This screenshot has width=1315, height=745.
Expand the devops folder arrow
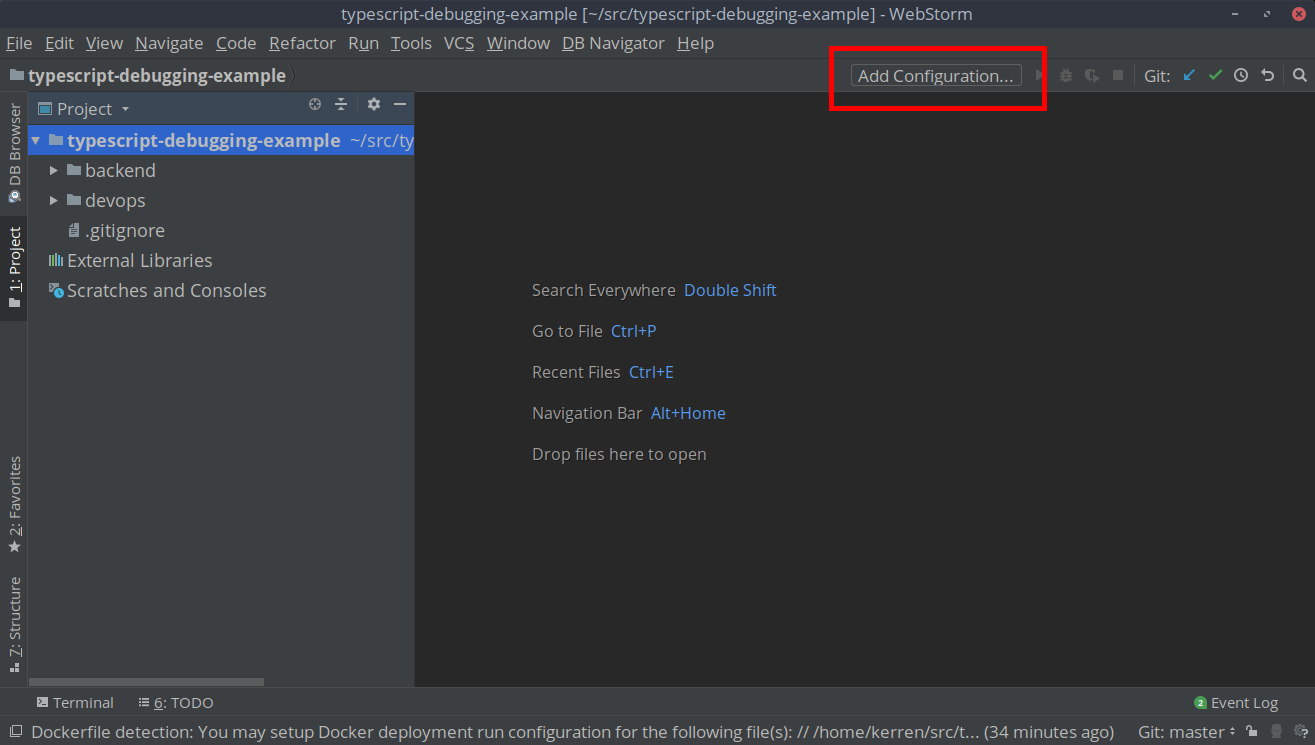point(54,201)
